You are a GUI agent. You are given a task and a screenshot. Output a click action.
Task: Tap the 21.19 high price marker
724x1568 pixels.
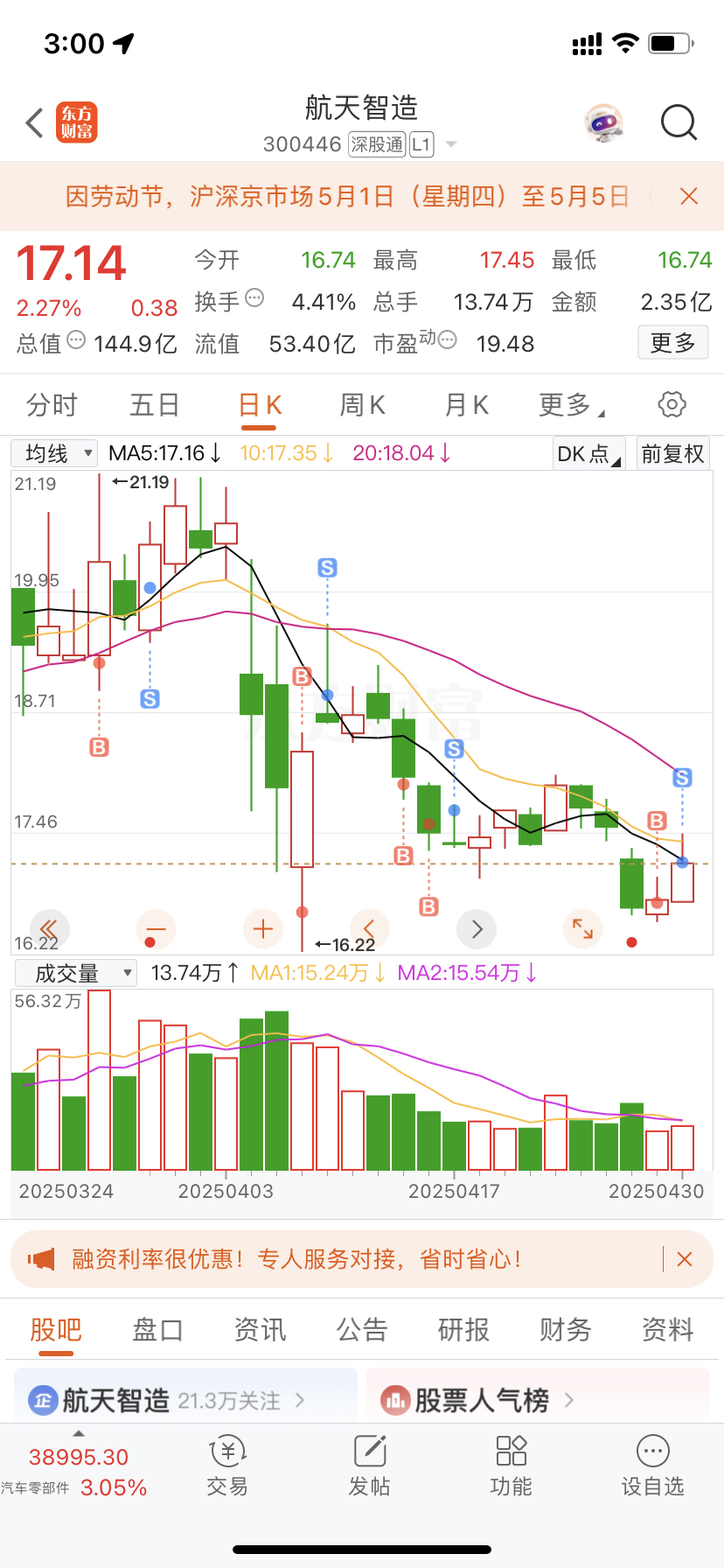(142, 481)
